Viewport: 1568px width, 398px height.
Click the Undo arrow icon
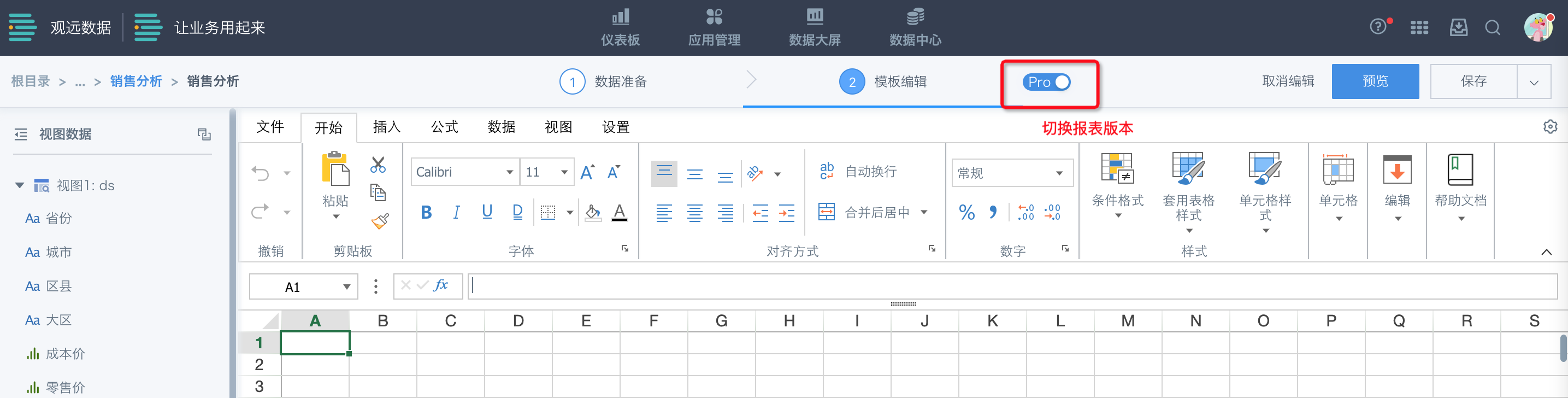point(261,174)
